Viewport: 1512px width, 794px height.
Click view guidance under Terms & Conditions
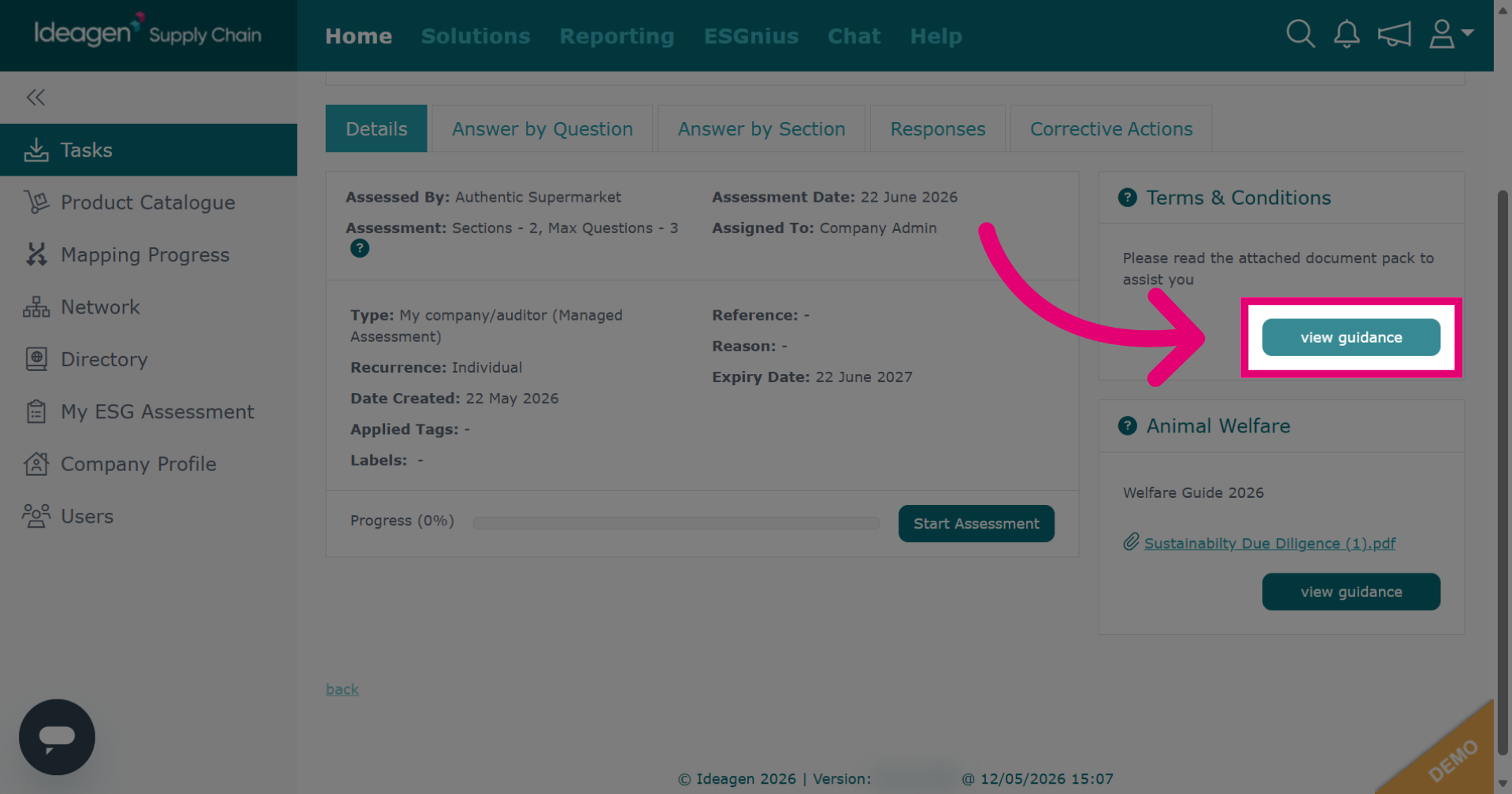(x=1351, y=337)
